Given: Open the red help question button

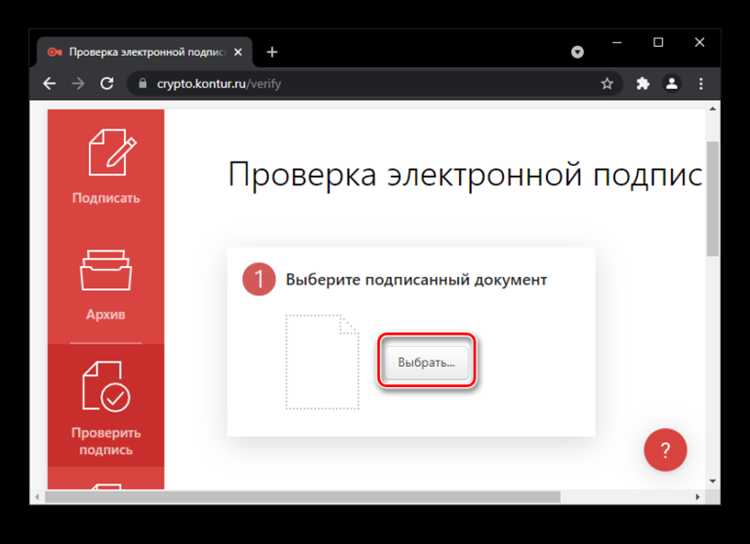Looking at the screenshot, I should tap(665, 450).
